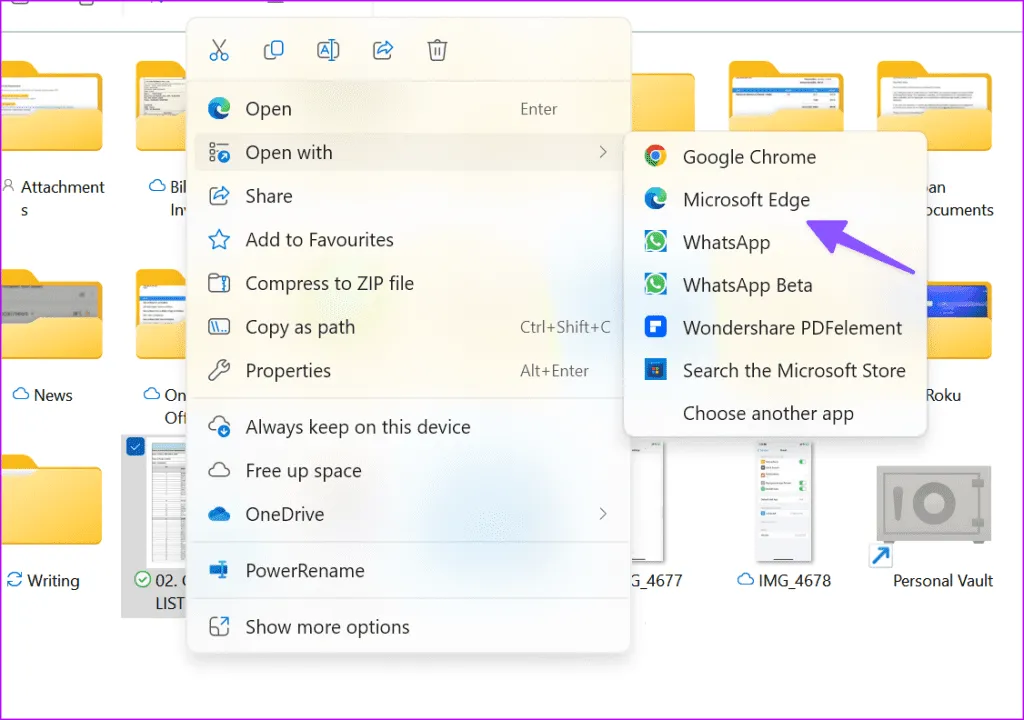Screen dimensions: 1024x720
Task: Select WhatsApp Beta in the submenu
Action: pos(747,285)
